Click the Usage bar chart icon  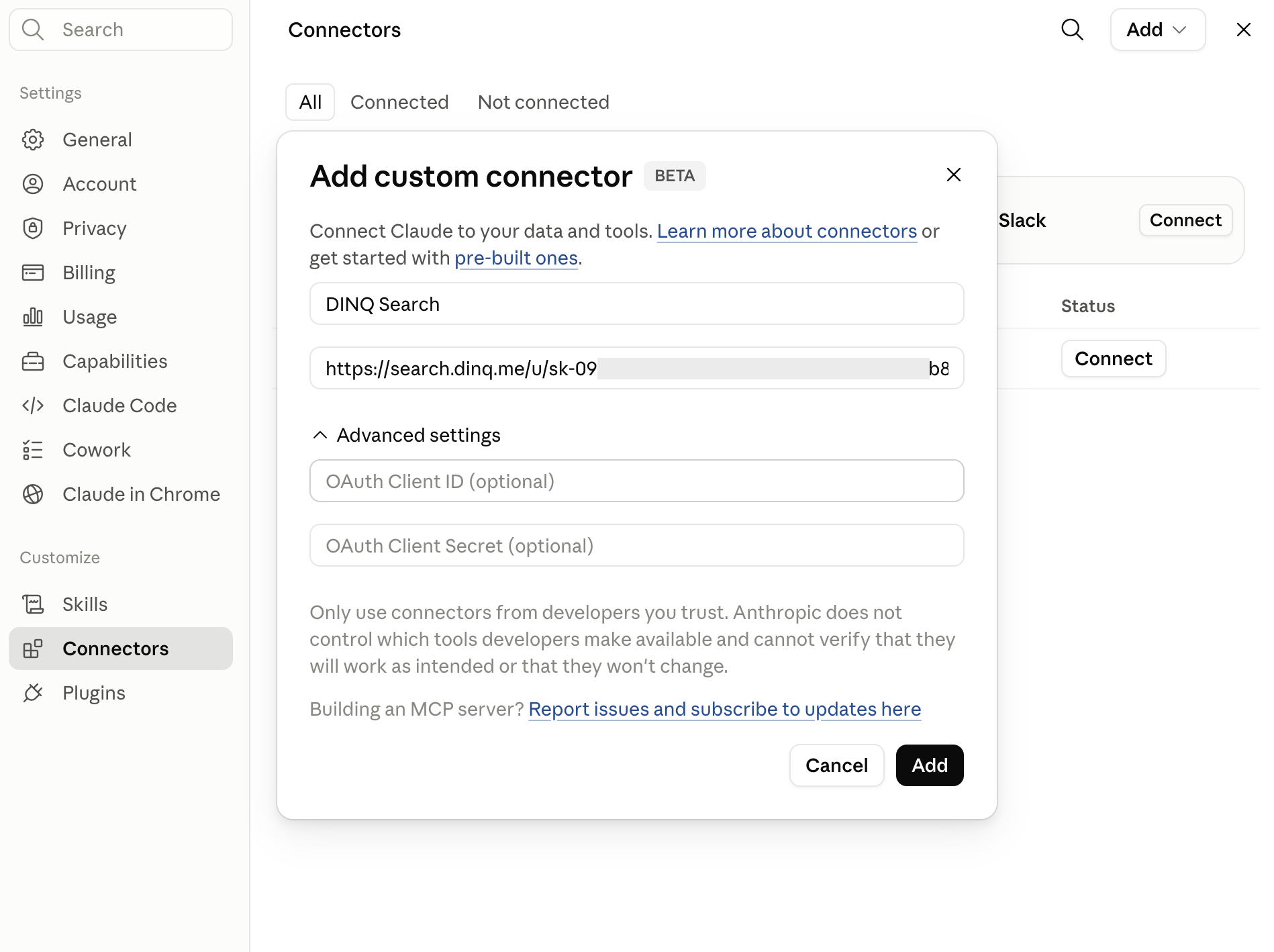33,317
